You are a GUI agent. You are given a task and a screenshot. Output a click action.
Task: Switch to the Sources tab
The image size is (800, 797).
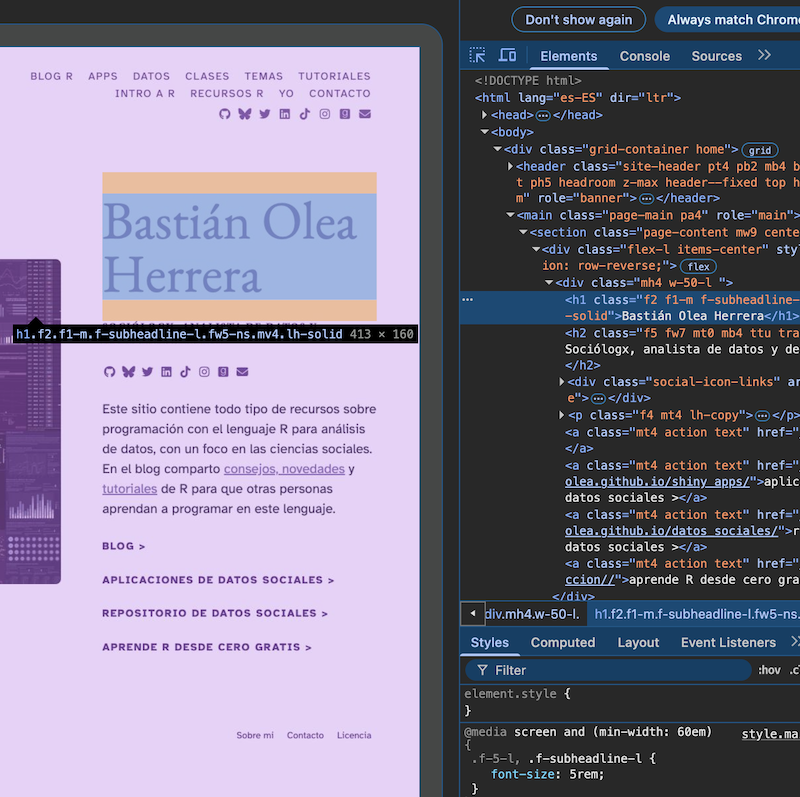click(716, 56)
